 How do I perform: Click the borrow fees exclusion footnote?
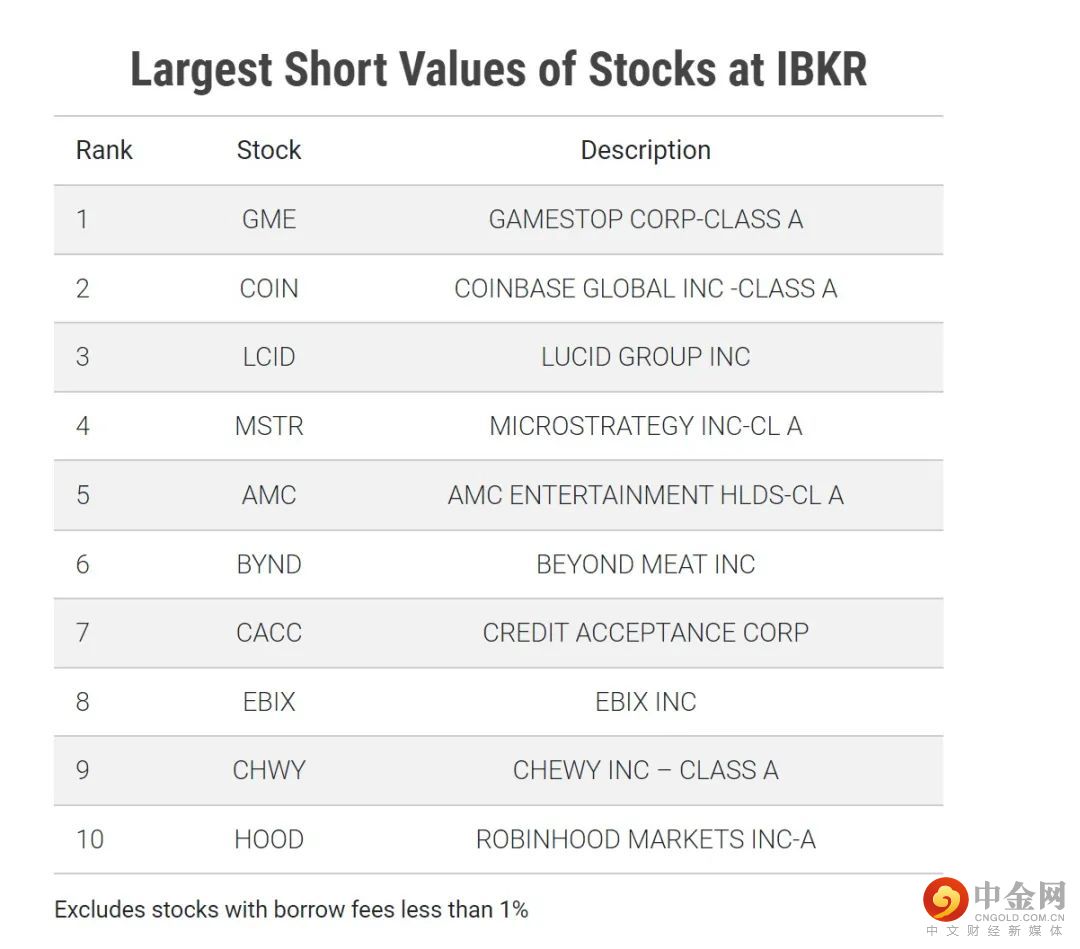291,909
